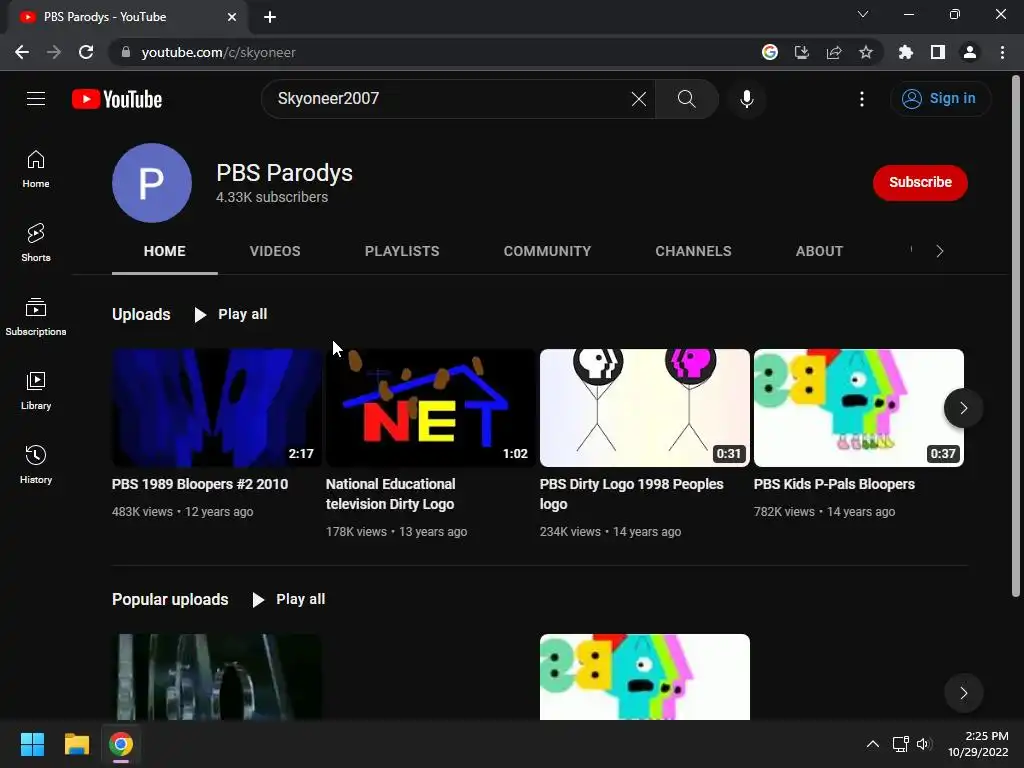1024x768 pixels.
Task: Play all Uploads
Action: tap(231, 315)
